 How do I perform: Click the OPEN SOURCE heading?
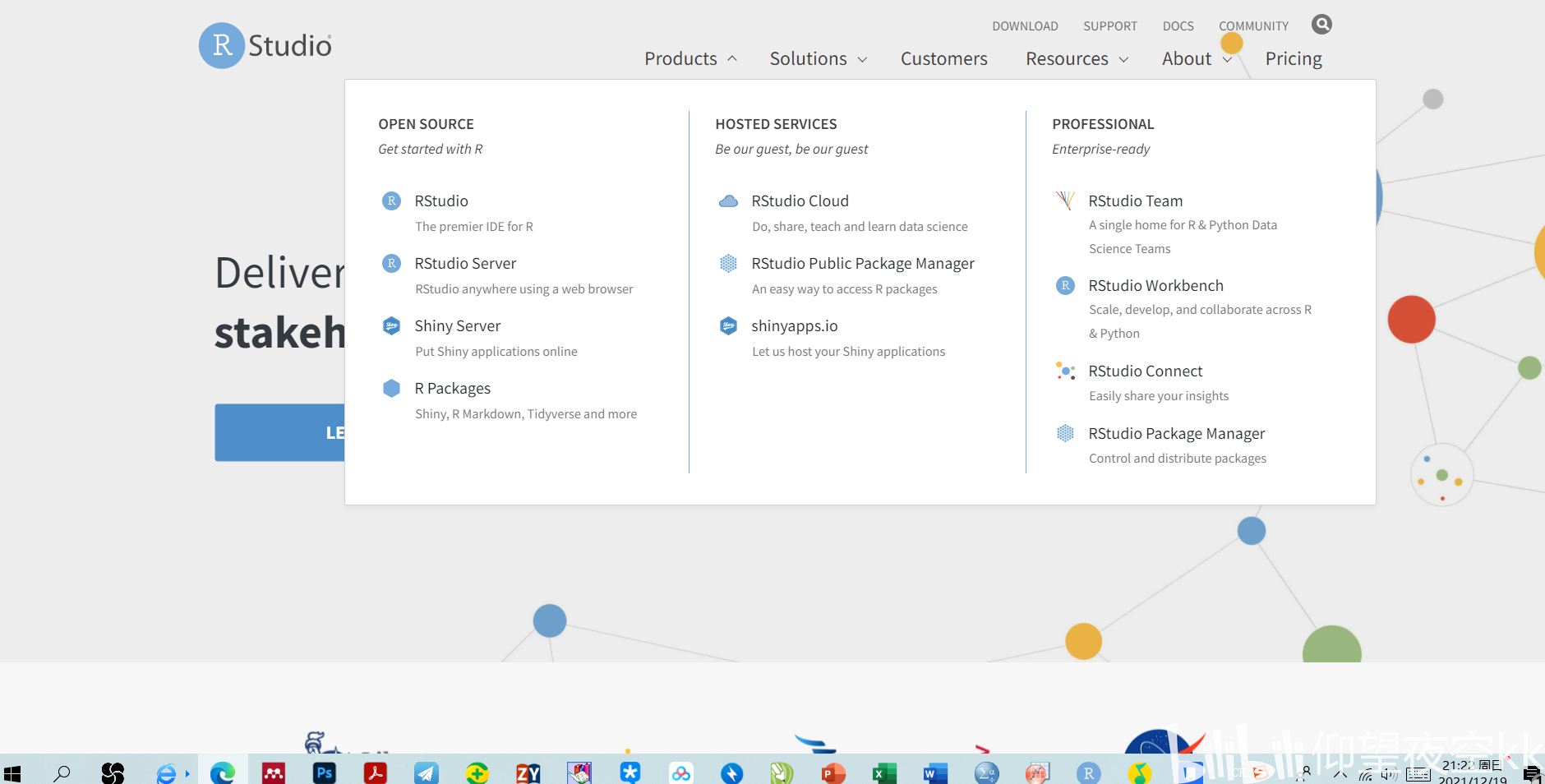click(426, 124)
